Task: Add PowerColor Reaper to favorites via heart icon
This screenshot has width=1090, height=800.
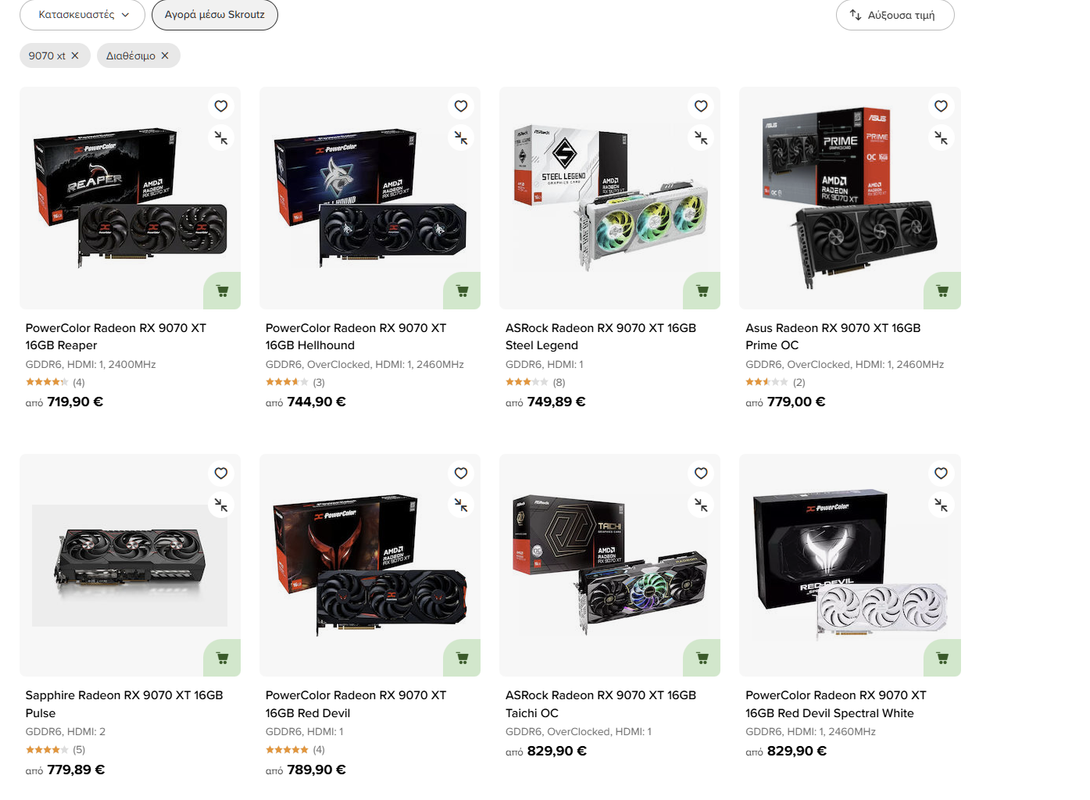Action: pyautogui.click(x=220, y=106)
